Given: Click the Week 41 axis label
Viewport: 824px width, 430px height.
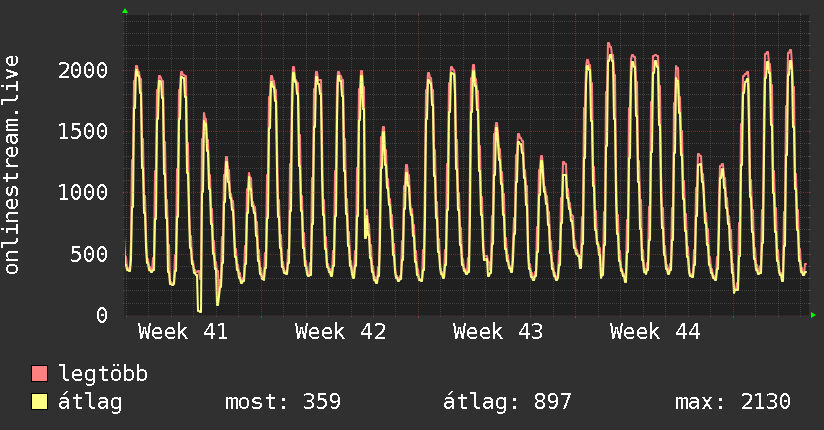Looking at the screenshot, I should click(183, 332).
